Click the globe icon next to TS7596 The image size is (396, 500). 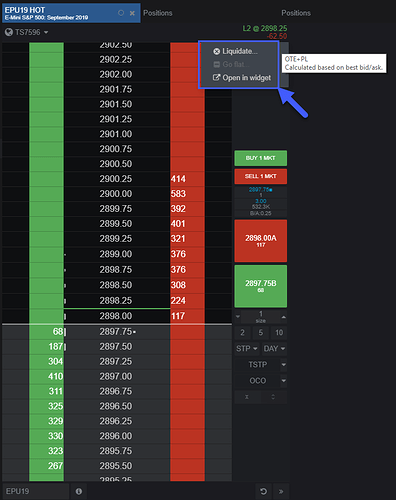coord(9,32)
